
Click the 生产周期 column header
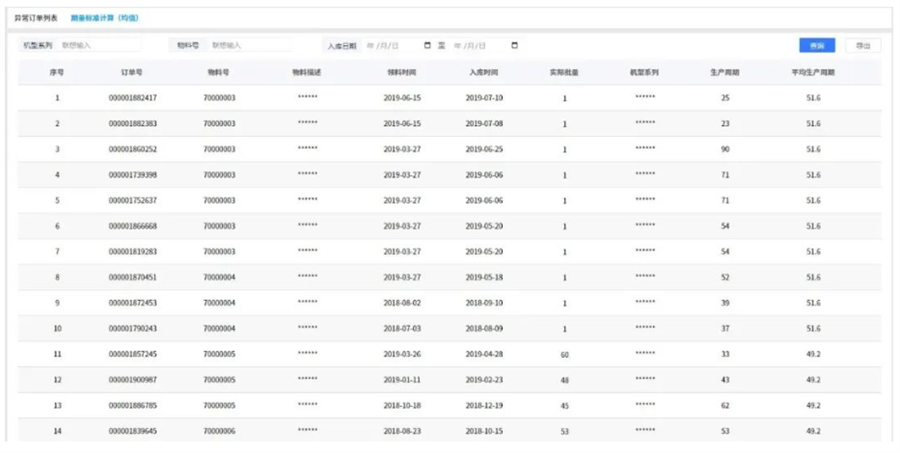click(725, 72)
